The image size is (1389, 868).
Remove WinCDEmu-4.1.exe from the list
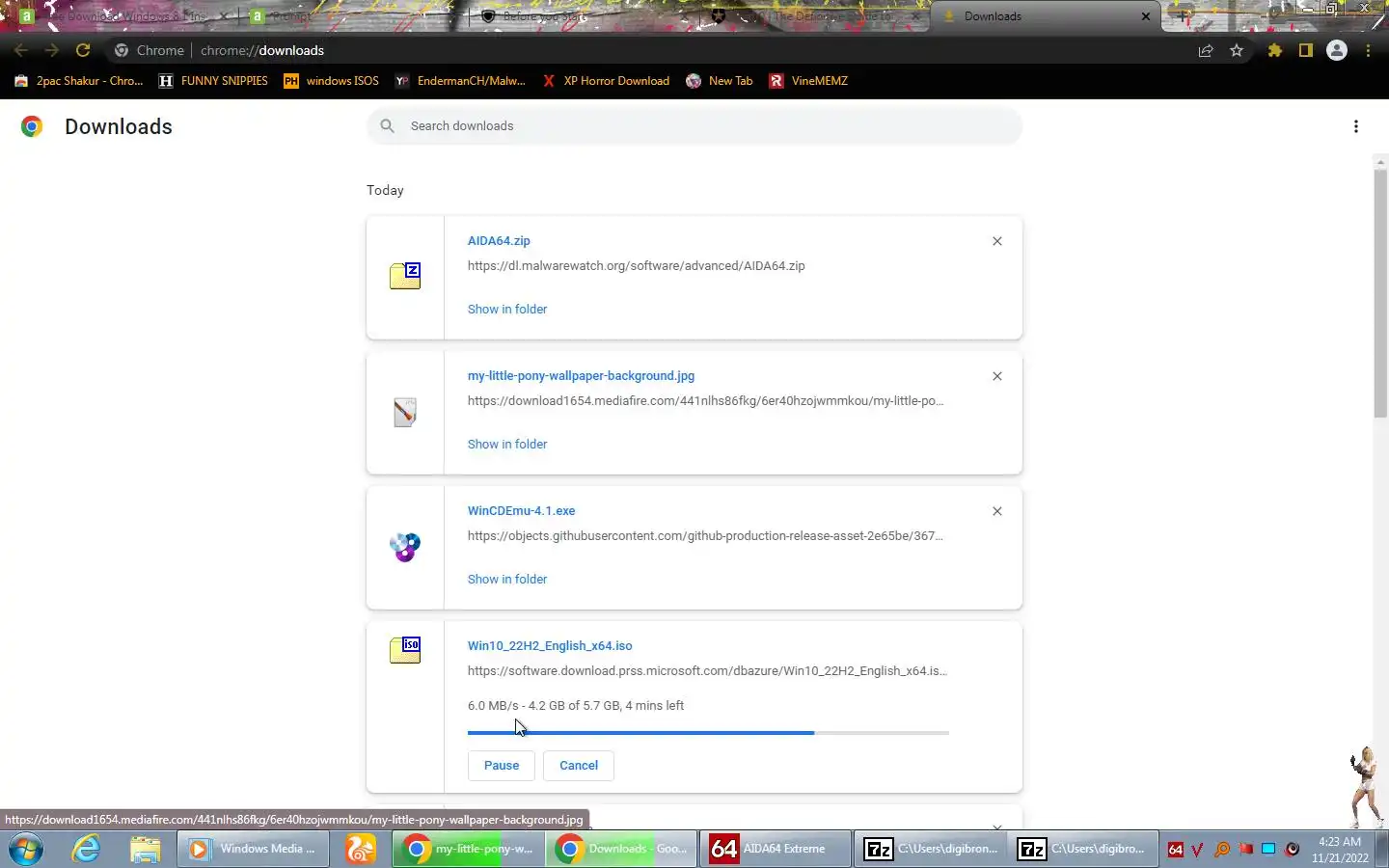[997, 511]
